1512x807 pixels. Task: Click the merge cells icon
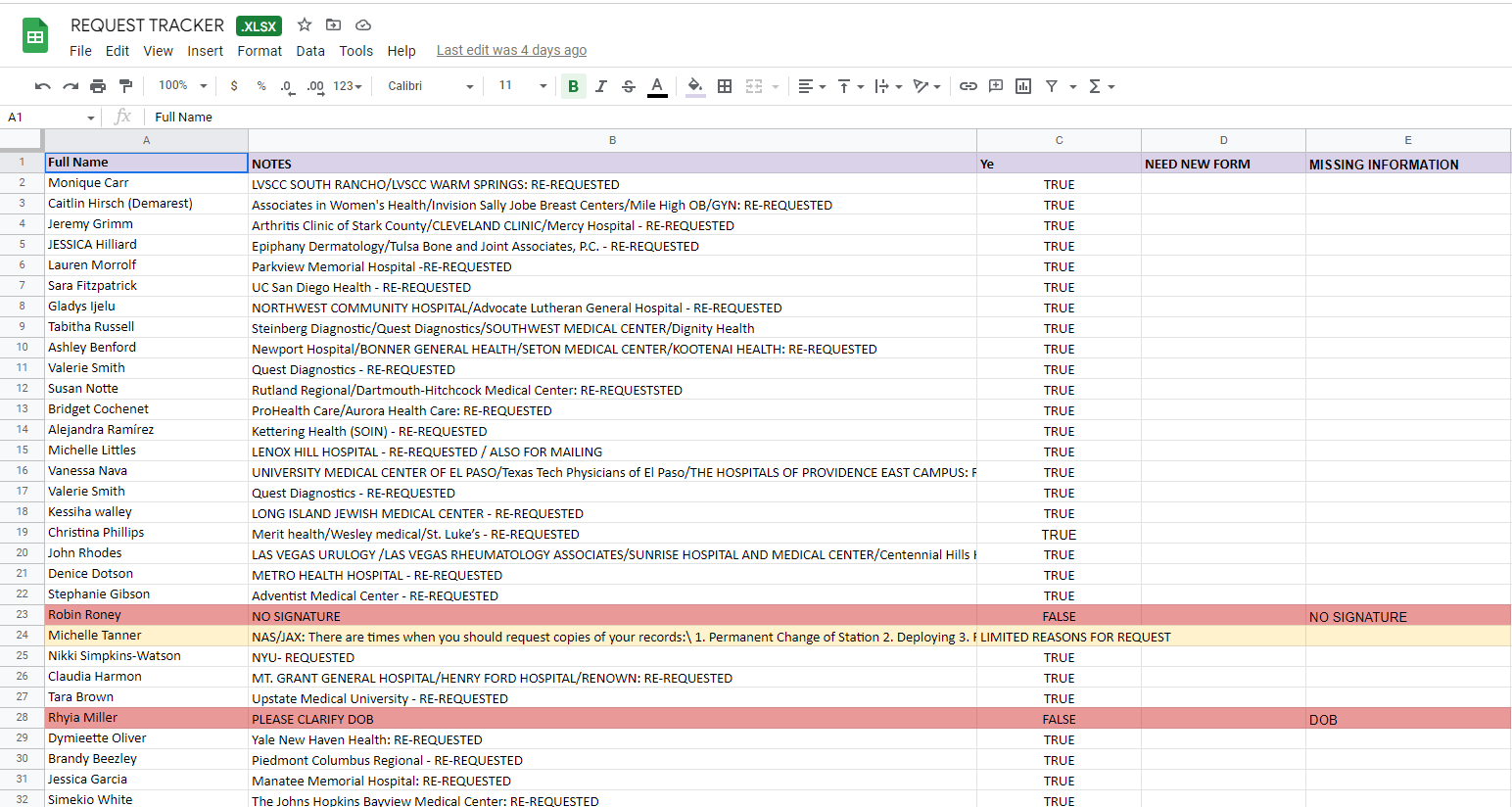(754, 86)
